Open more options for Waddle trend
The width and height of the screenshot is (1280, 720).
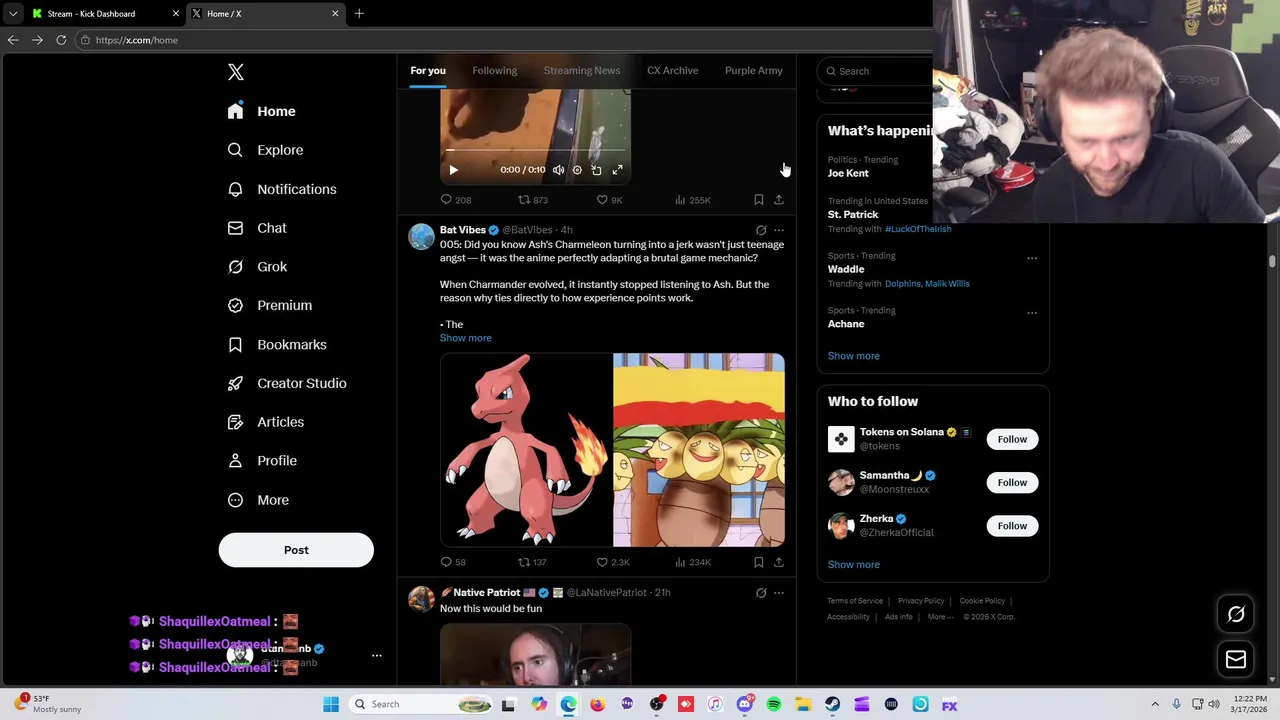click(1032, 258)
